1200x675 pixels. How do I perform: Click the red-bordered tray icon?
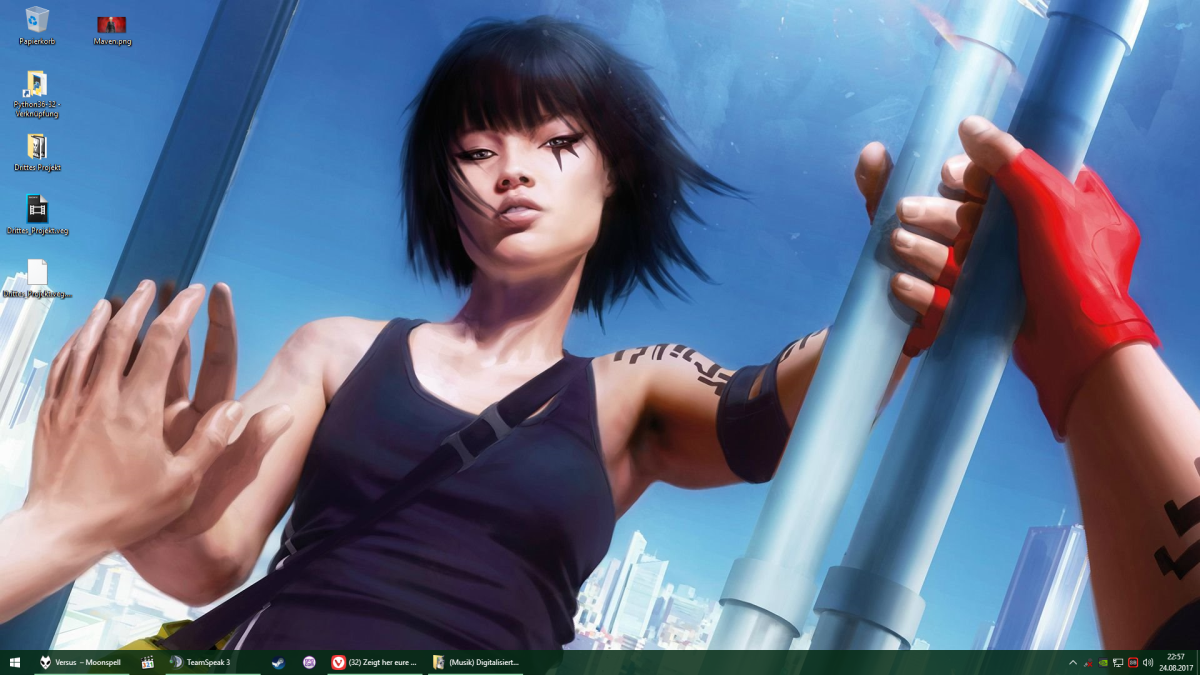tap(1133, 662)
